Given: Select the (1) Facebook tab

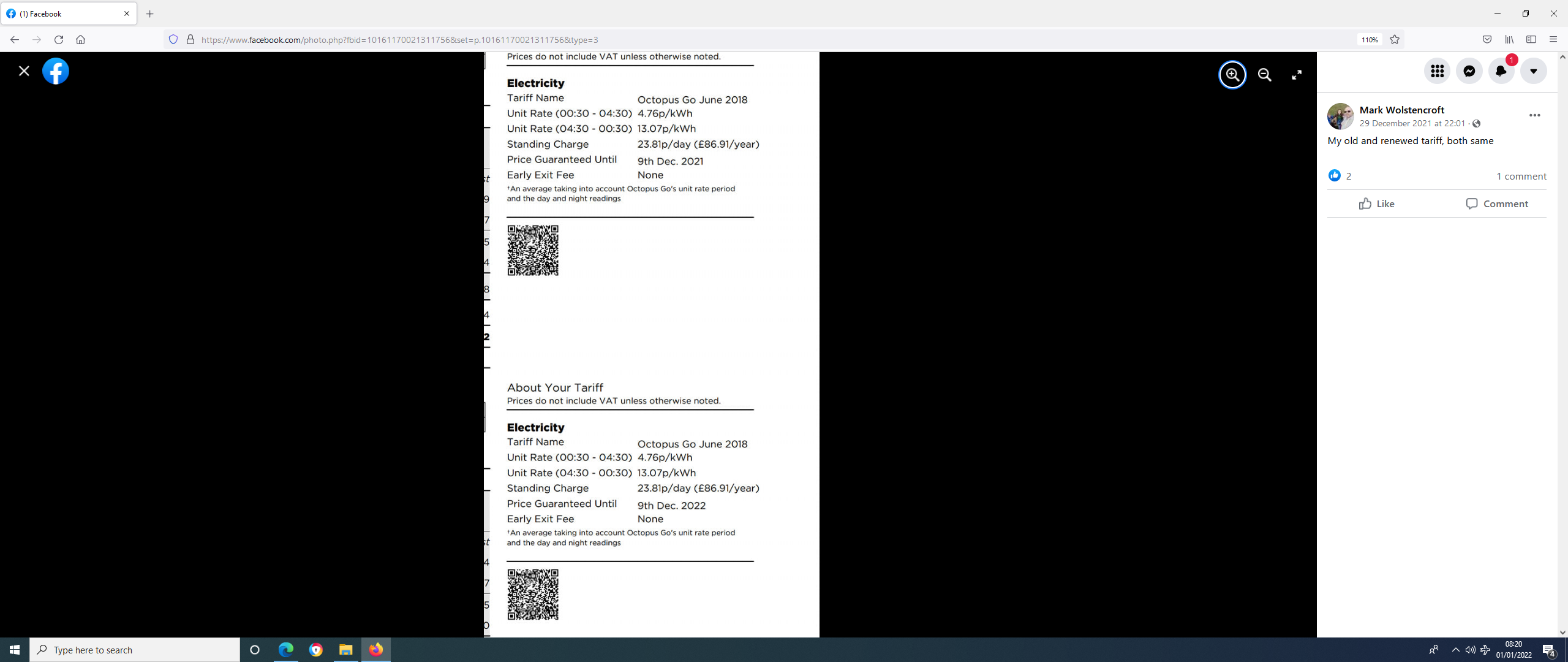Looking at the screenshot, I should click(x=69, y=13).
